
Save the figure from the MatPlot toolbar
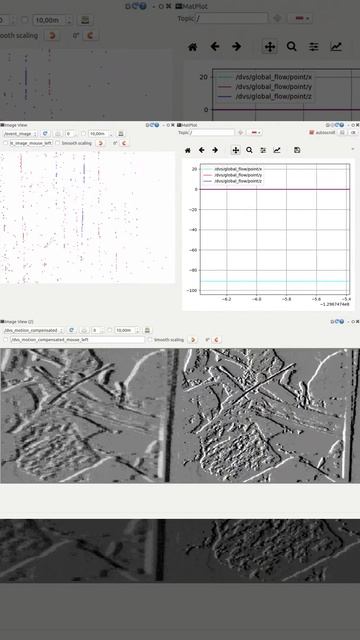click(297, 150)
